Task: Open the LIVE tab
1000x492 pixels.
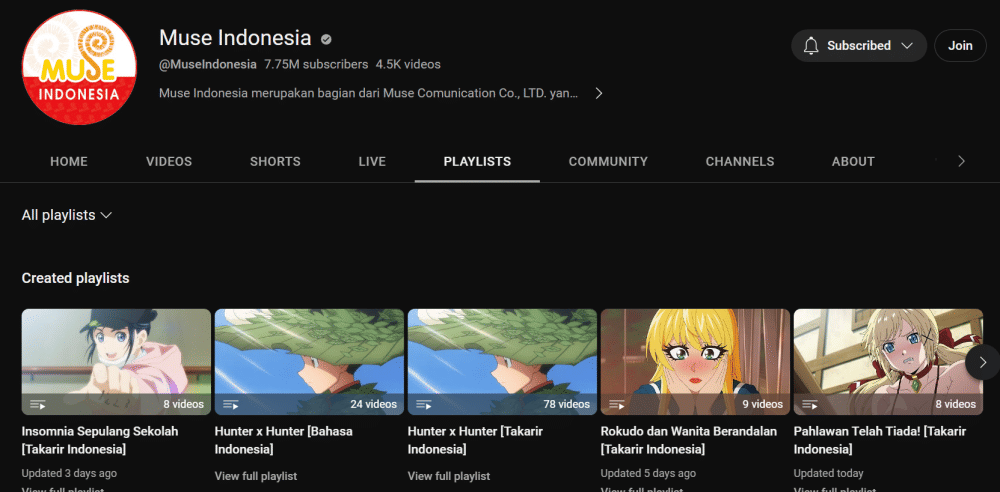Action: tap(372, 161)
